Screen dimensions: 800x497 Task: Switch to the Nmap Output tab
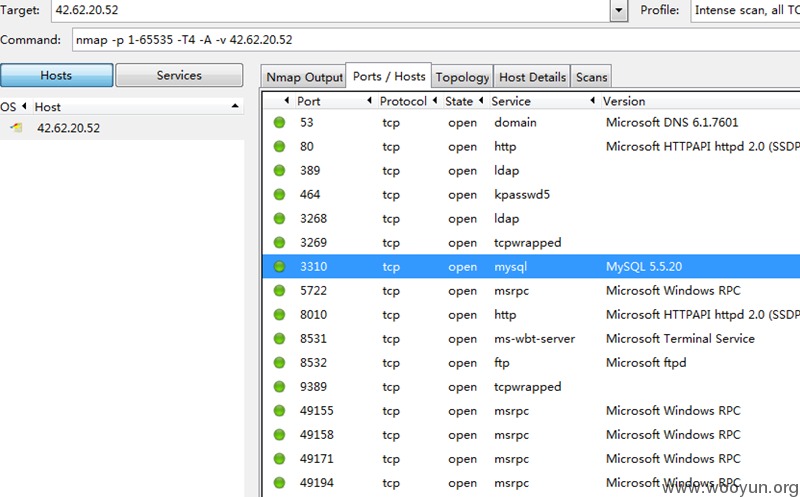tap(304, 77)
